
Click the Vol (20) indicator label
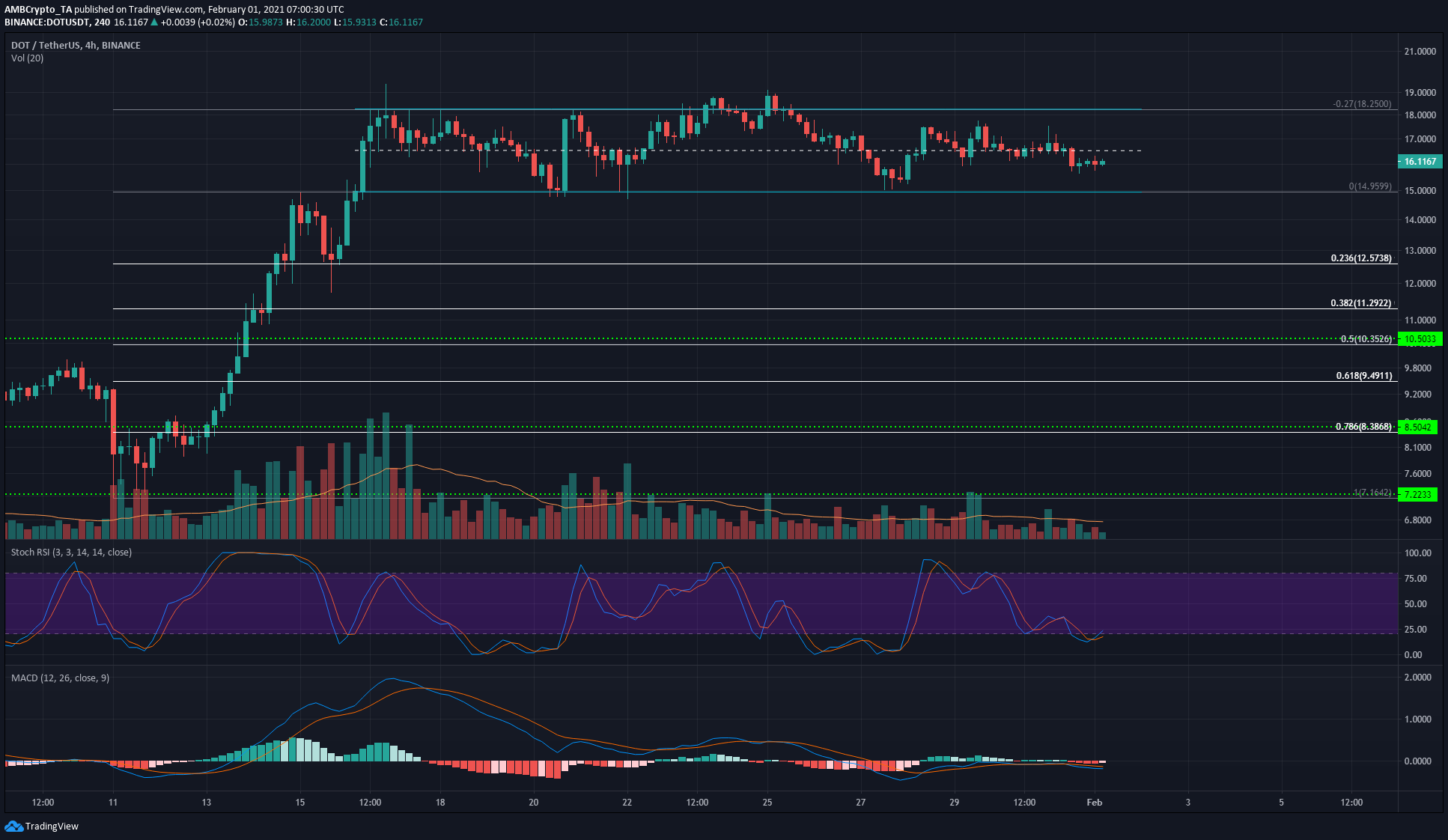click(x=27, y=58)
